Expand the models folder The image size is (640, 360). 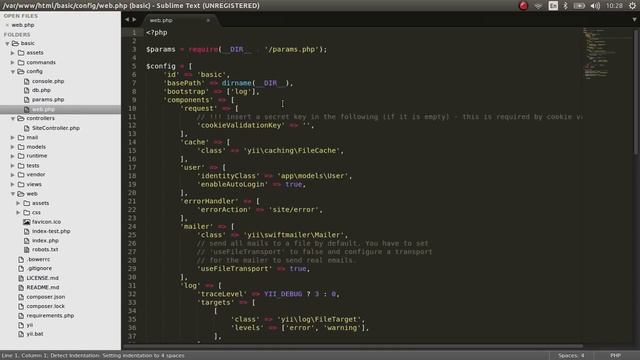(x=13, y=147)
